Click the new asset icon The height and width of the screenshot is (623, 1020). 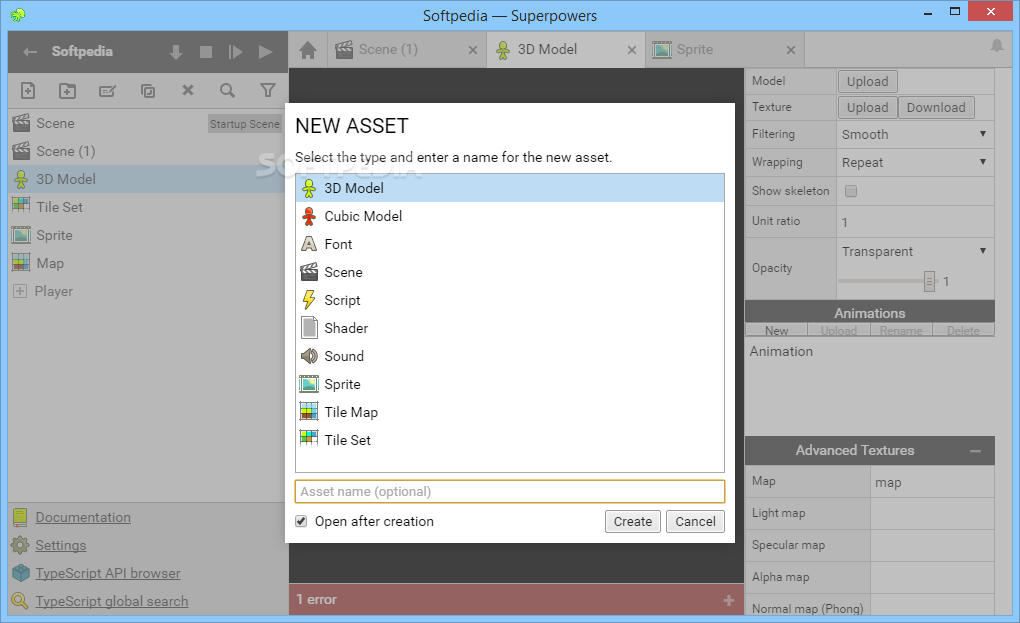(28, 90)
